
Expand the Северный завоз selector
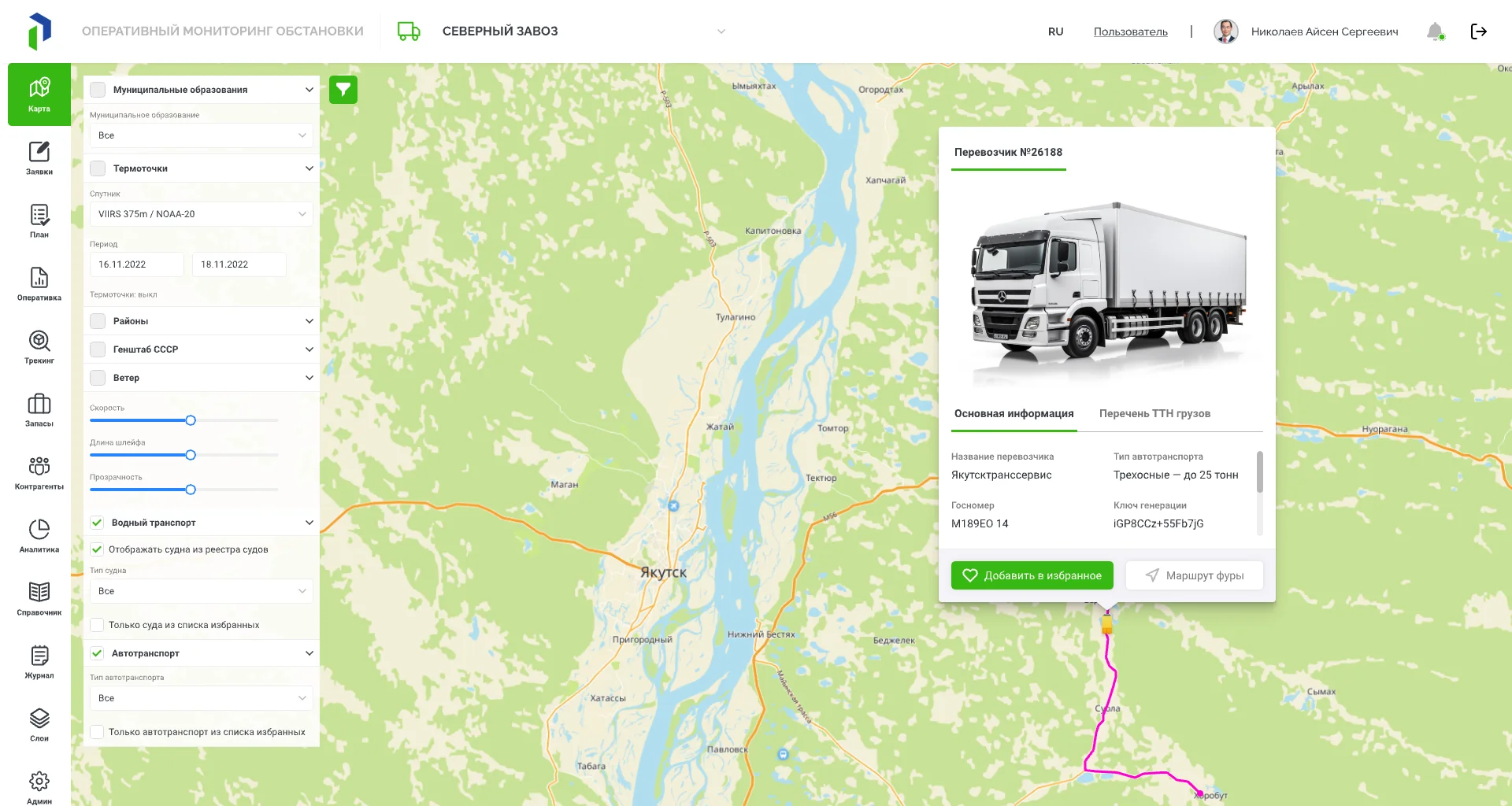(721, 31)
